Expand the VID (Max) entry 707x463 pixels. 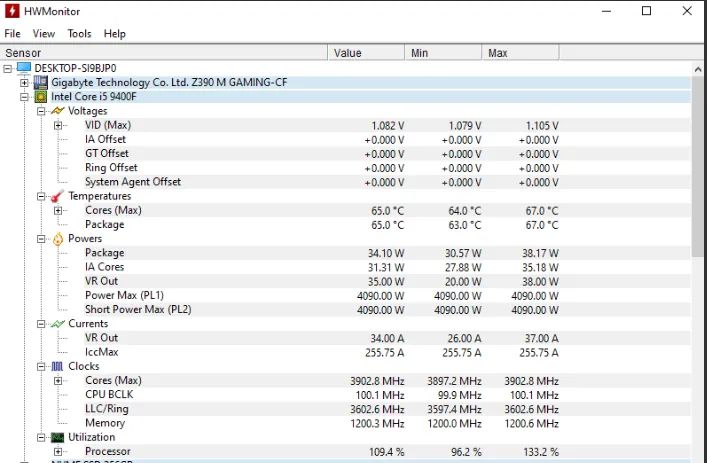(x=58, y=125)
